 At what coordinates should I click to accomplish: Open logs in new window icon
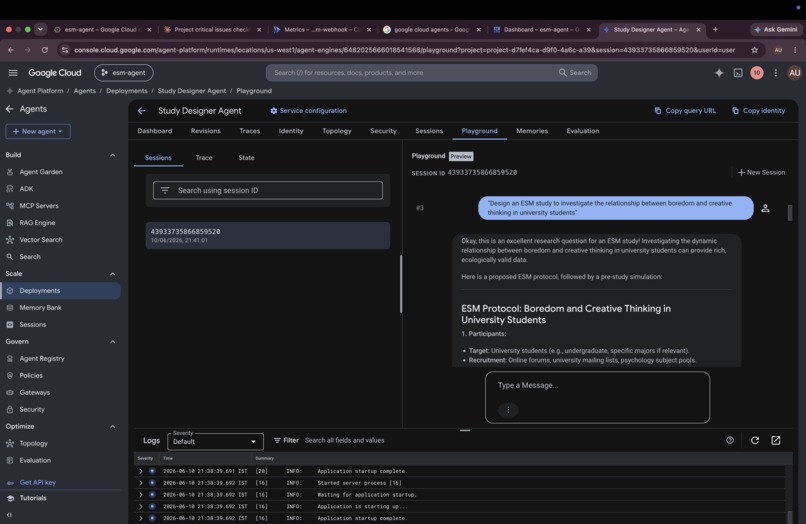coord(776,440)
